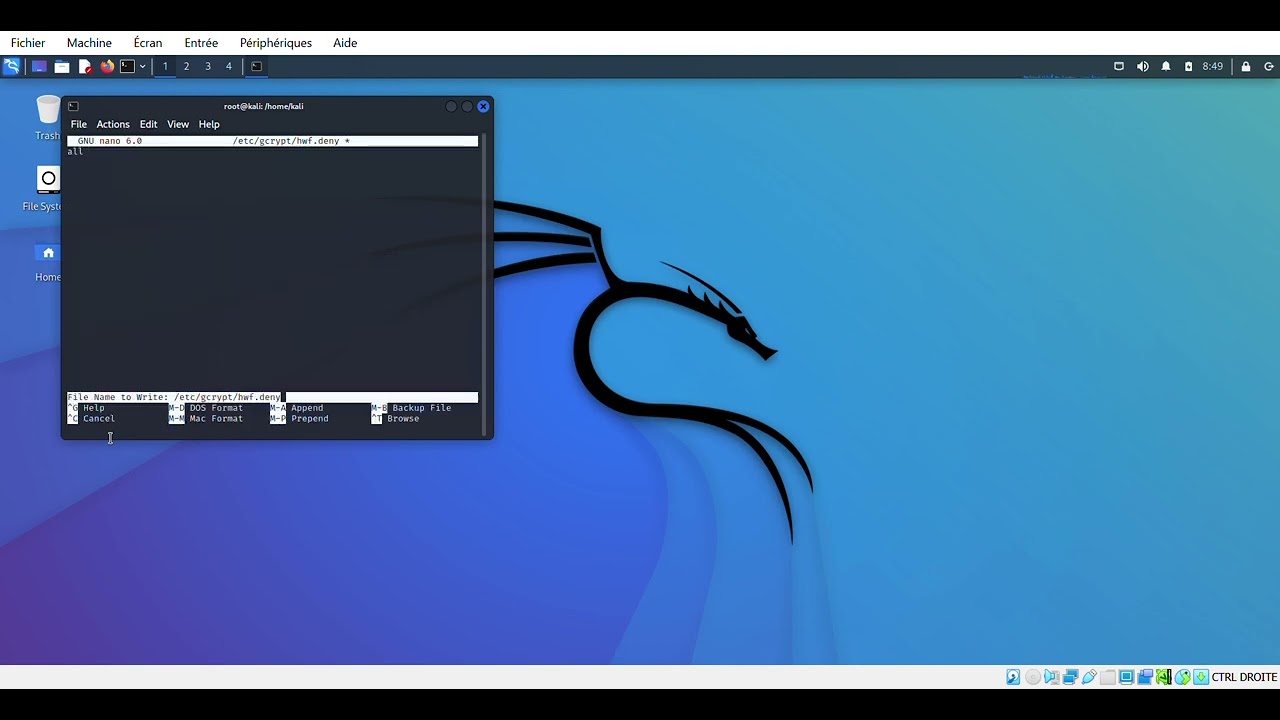
Task: Click the Backup File option
Action: (x=412, y=408)
